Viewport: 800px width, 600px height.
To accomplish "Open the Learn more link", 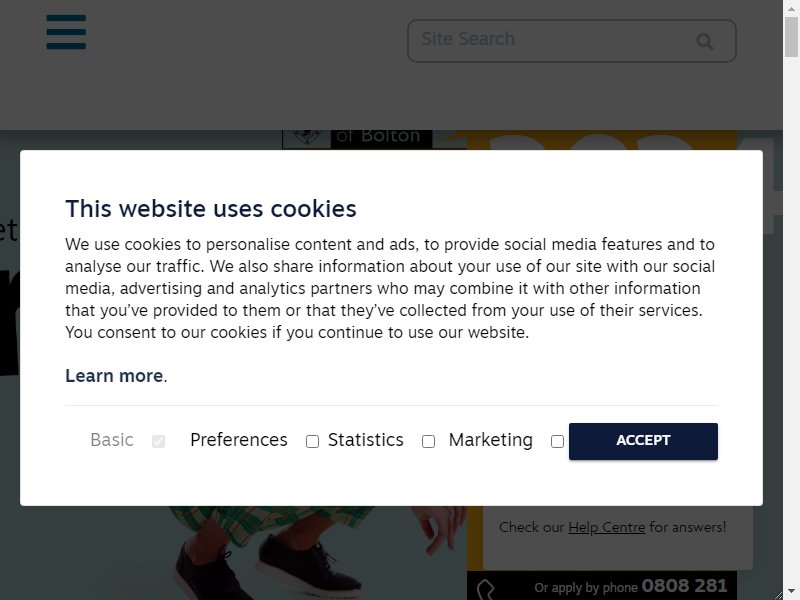I will 114,376.
